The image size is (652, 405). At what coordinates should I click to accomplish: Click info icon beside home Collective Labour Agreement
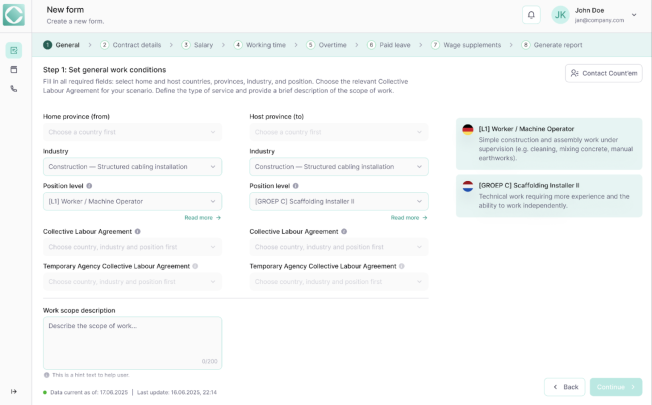click(138, 231)
